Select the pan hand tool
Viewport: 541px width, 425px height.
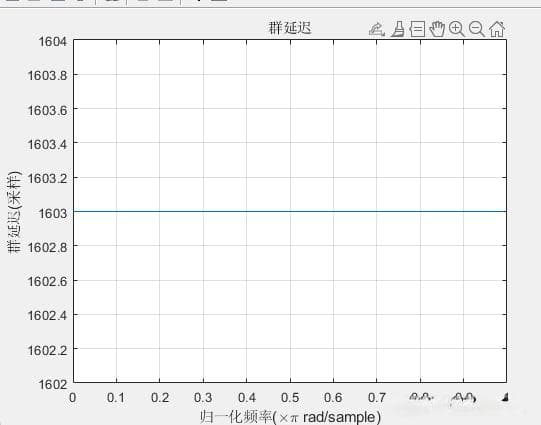[437, 29]
